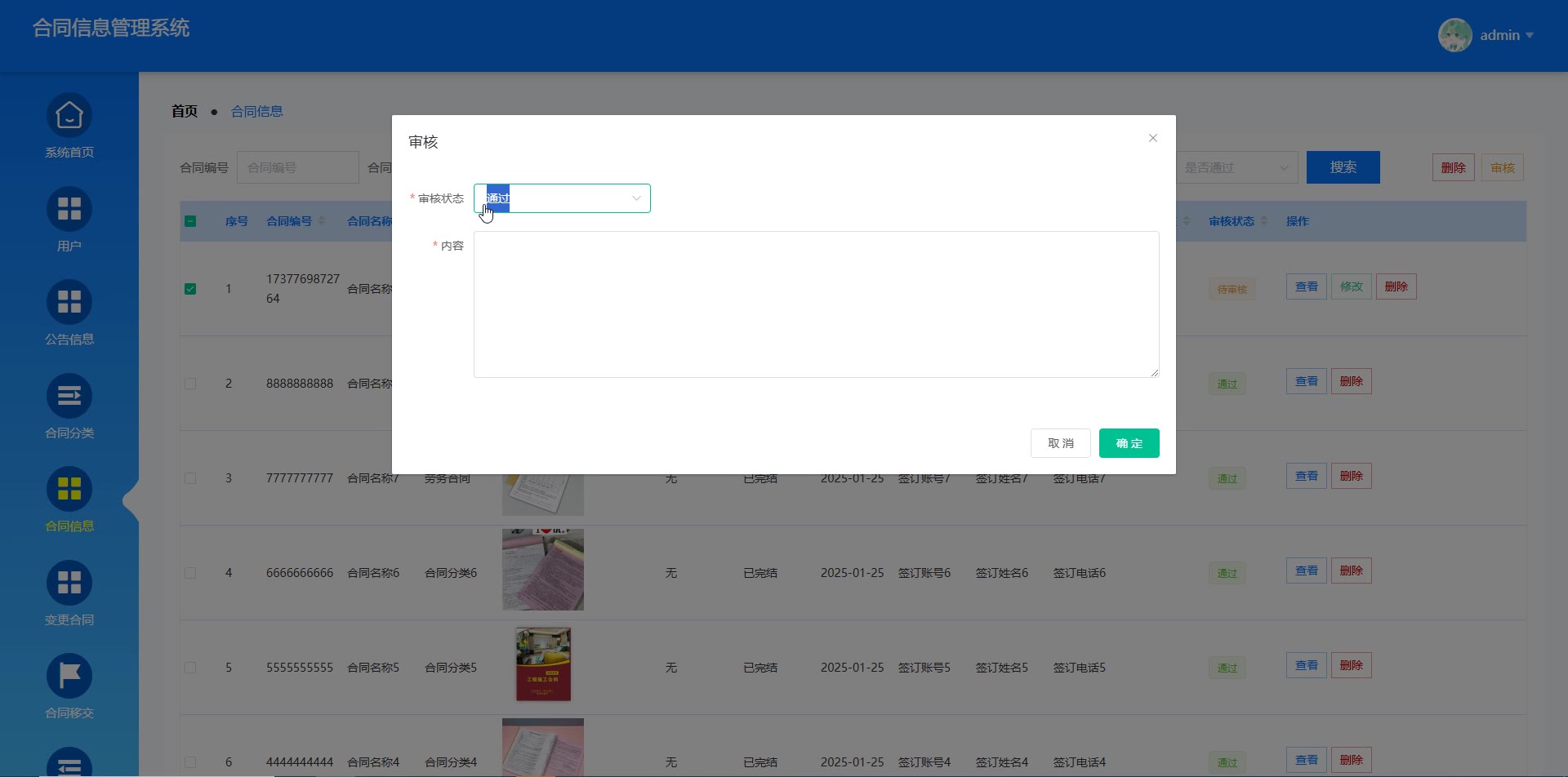Click the 合同名称6 cell
The height and width of the screenshot is (777, 1568).
pos(373,573)
